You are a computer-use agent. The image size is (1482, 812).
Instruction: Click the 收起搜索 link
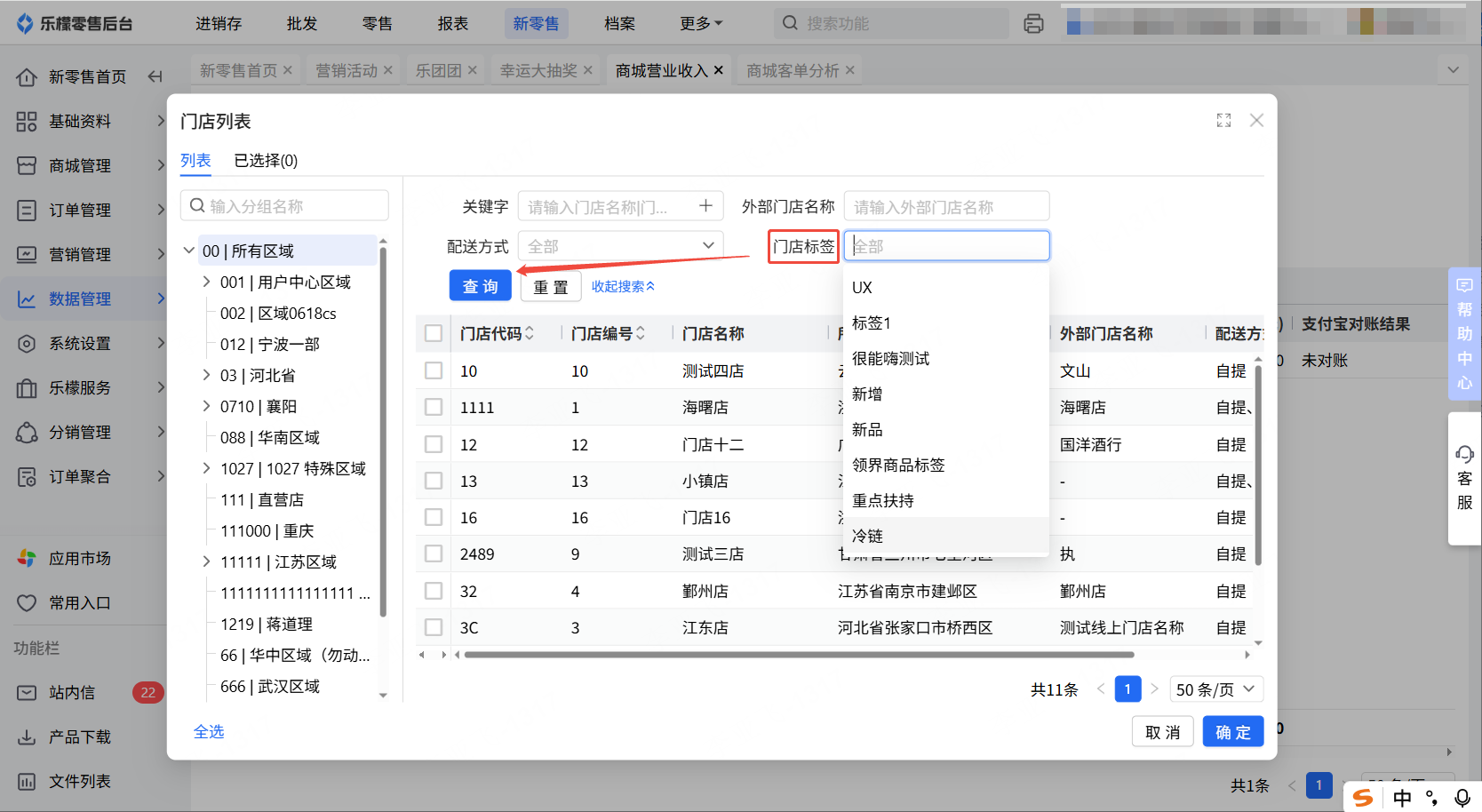[x=623, y=286]
